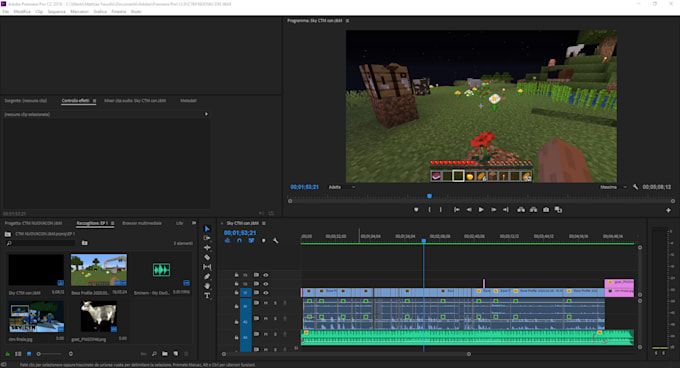Toggle linked selection in timeline
The image size is (680, 368).
(251, 241)
